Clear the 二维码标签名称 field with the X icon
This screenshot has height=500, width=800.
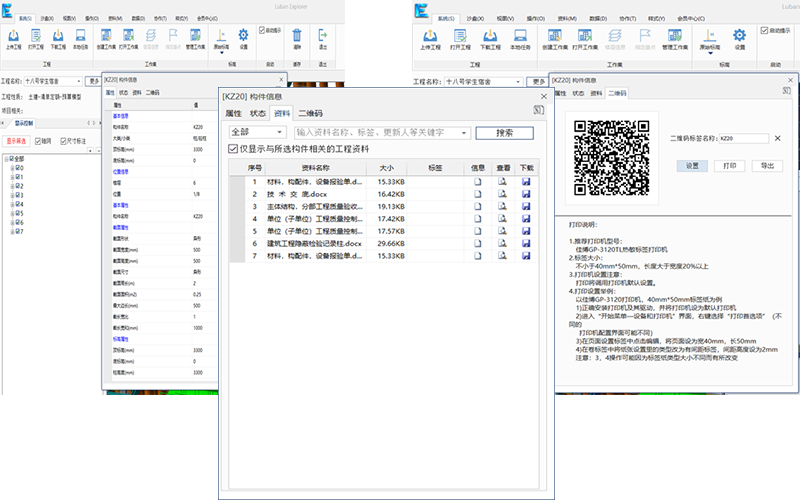[x=778, y=138]
